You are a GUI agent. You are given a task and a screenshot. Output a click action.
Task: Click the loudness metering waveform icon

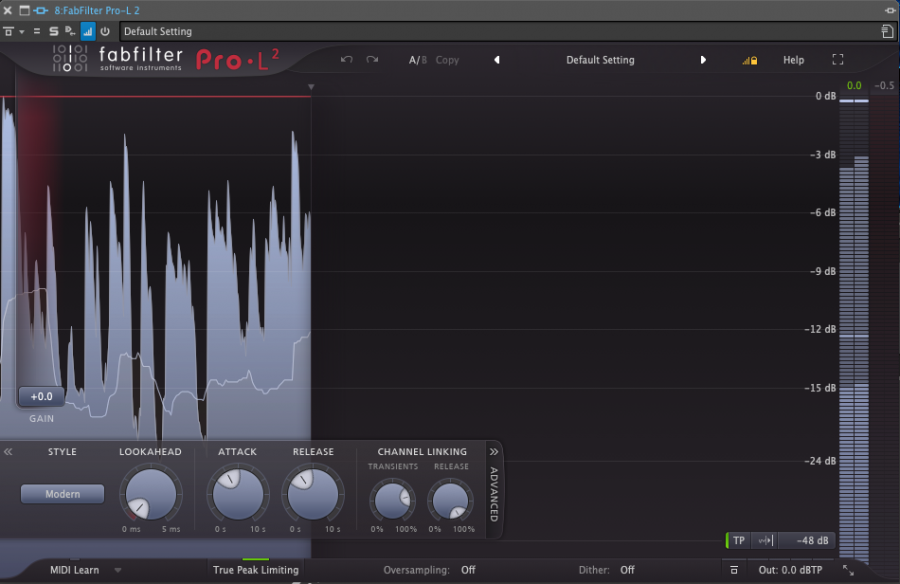88,31
